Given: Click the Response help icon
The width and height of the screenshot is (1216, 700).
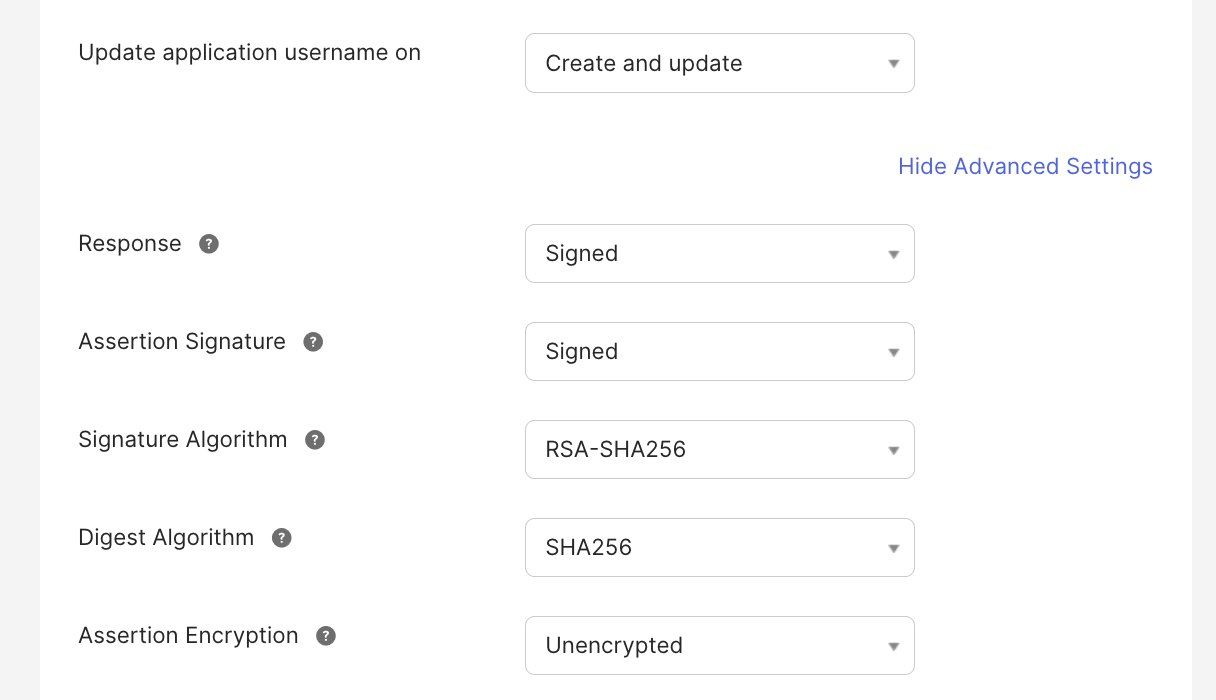Looking at the screenshot, I should pos(208,243).
